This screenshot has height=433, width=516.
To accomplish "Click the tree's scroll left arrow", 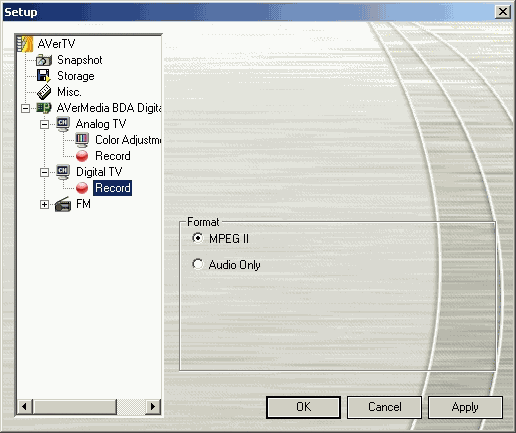I will (x=24, y=407).
